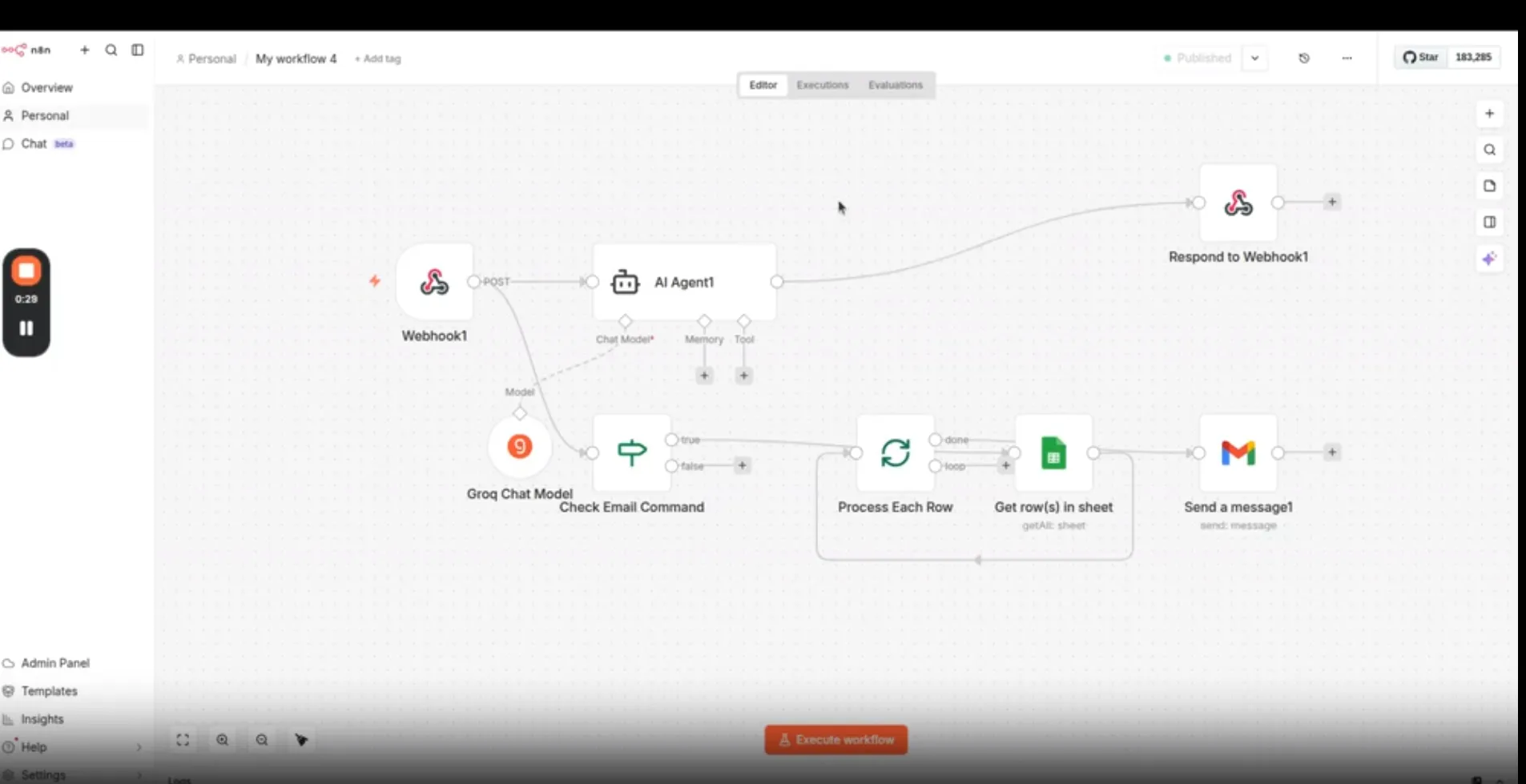This screenshot has height=784, width=1526.
Task: Click the true output of Check Email Command
Action: click(x=671, y=440)
